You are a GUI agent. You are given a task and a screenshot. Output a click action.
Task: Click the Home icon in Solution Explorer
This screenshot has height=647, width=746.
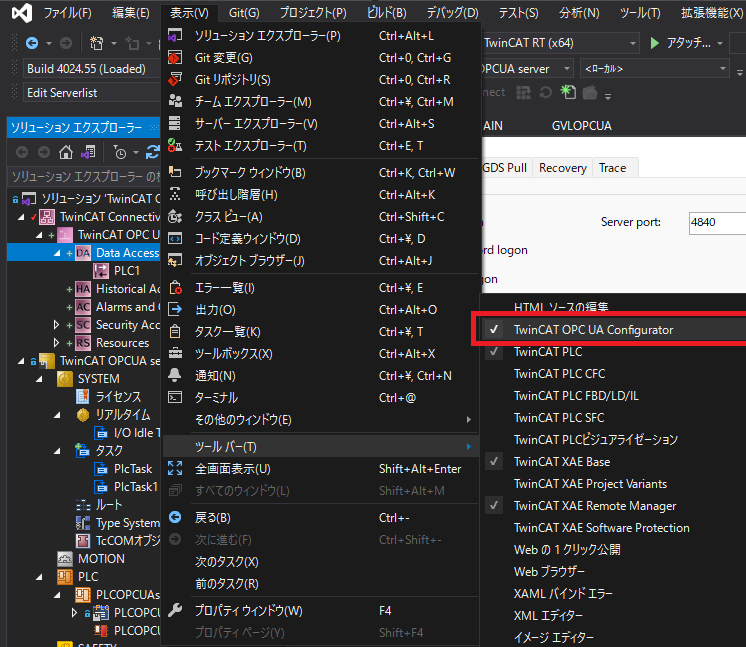click(66, 152)
